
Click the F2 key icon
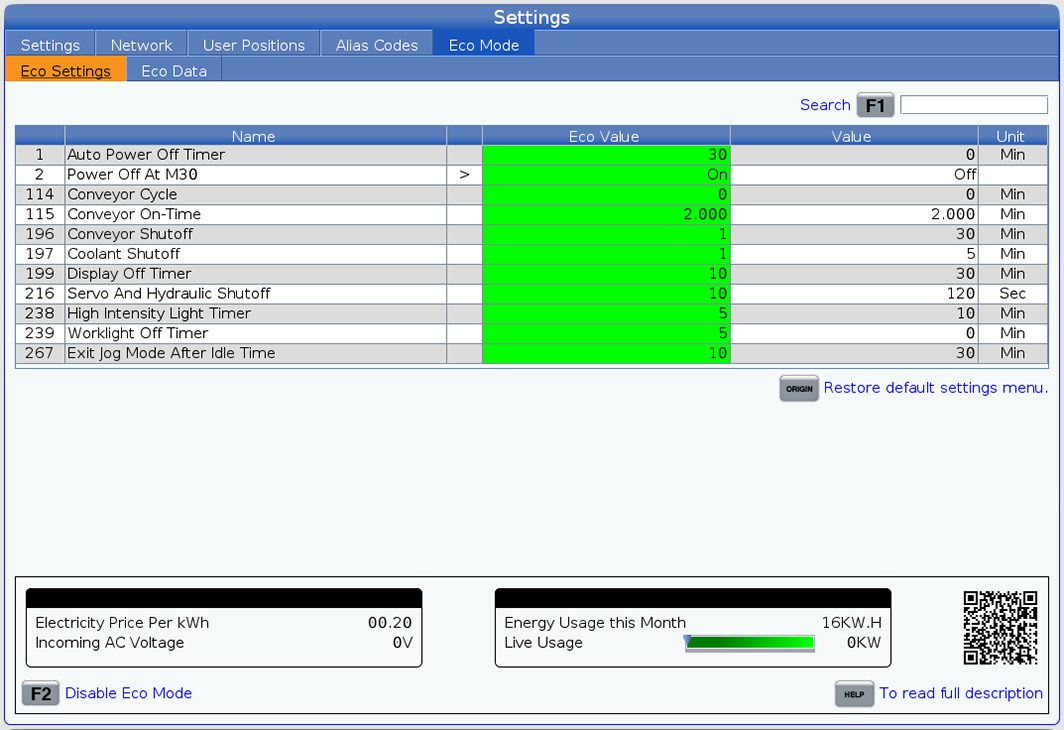[x=41, y=693]
